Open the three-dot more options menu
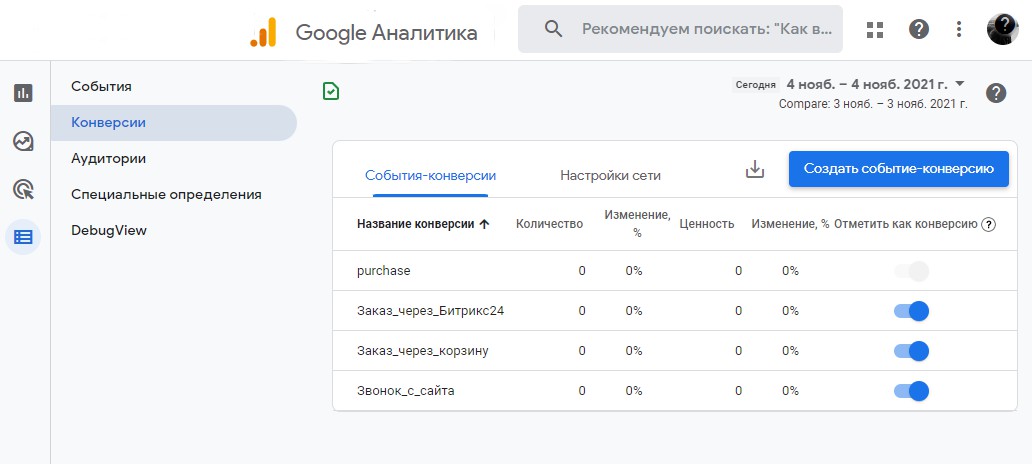1032x464 pixels. (x=959, y=29)
